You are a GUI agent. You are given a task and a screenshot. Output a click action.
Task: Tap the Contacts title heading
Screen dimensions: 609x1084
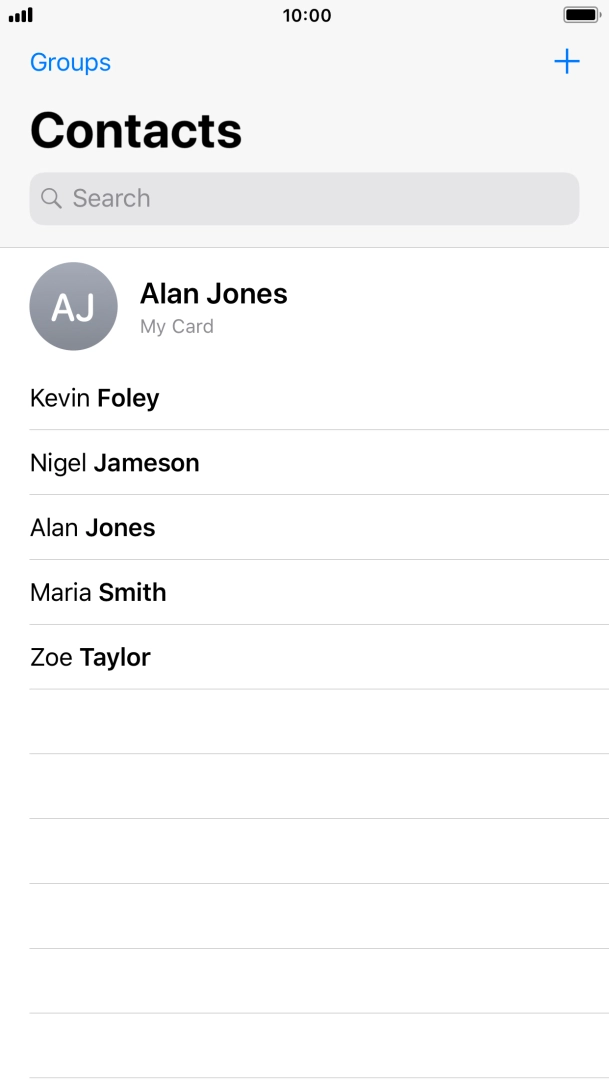coord(135,130)
